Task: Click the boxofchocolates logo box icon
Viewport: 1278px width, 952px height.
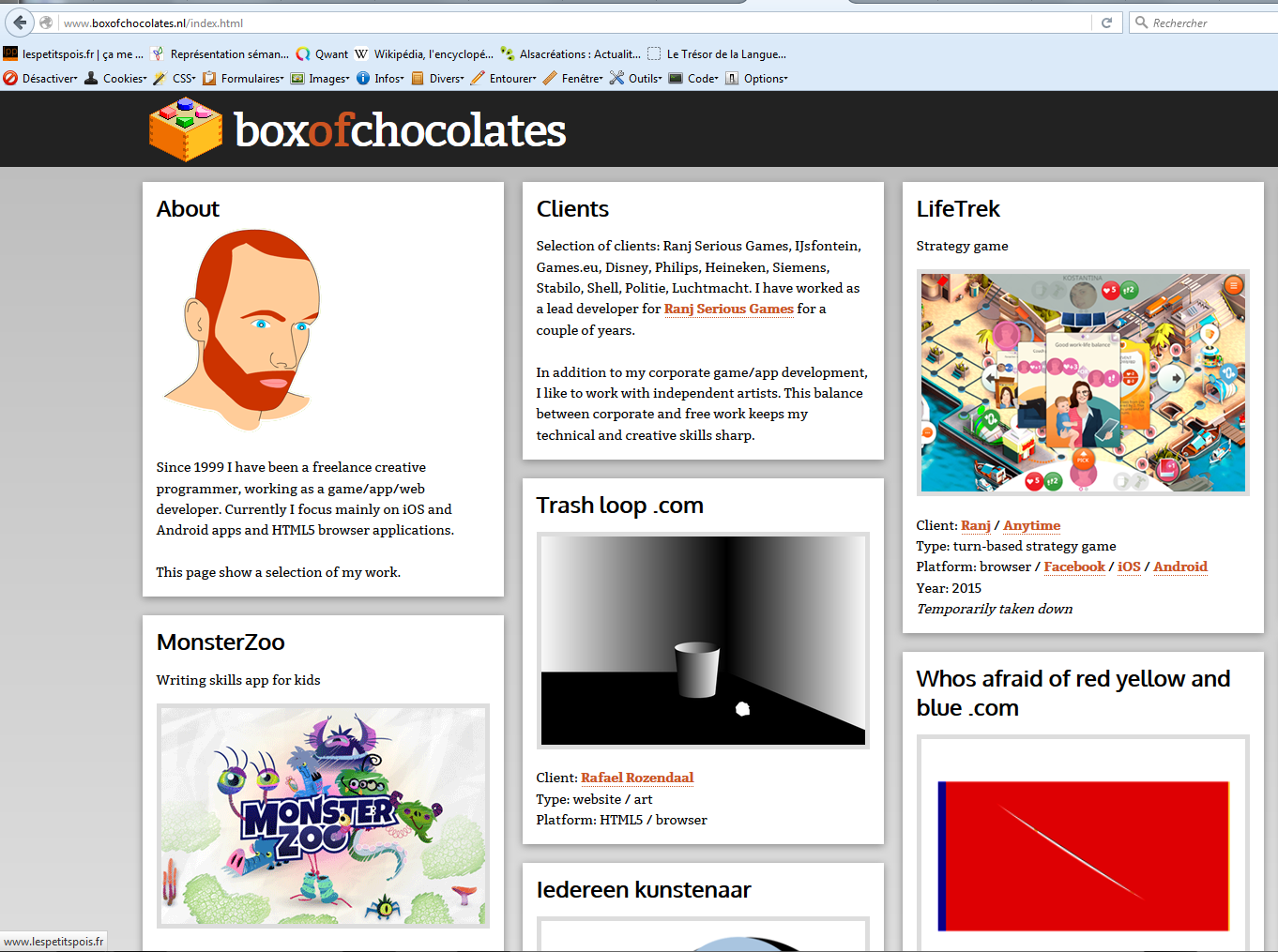Action: click(186, 129)
